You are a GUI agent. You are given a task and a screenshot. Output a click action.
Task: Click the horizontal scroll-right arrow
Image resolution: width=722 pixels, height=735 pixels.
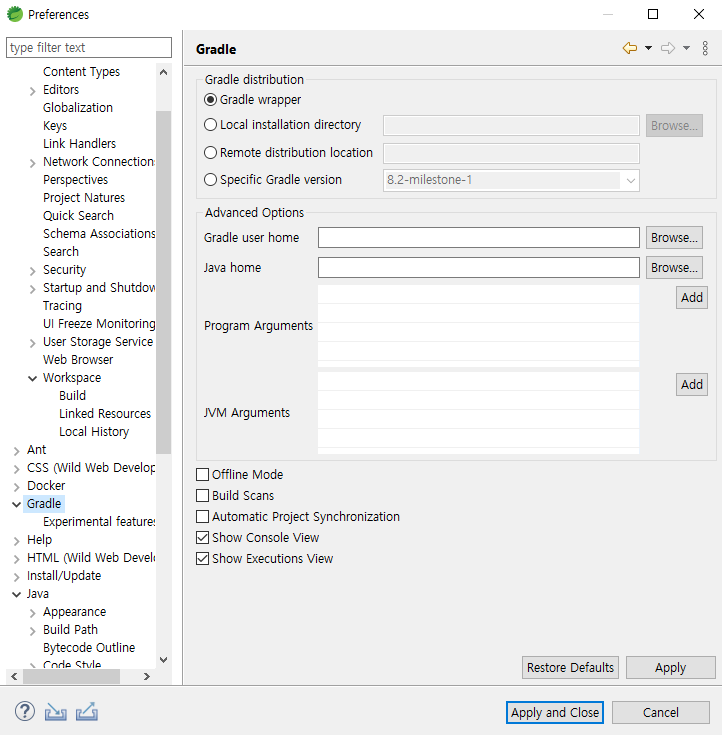(x=147, y=676)
